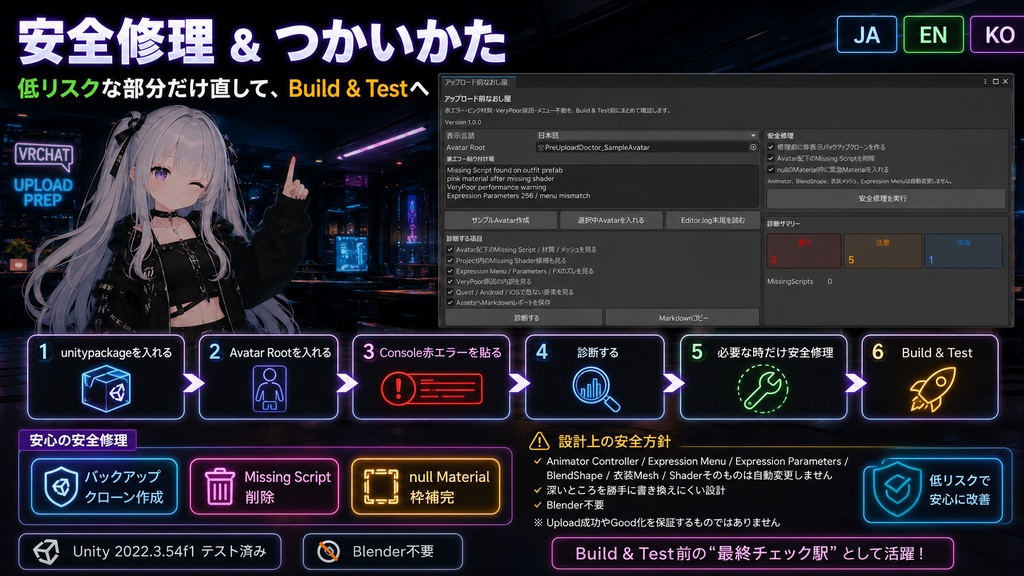
Task: Click the バックアップ クローン作成 card
Action: (104, 487)
